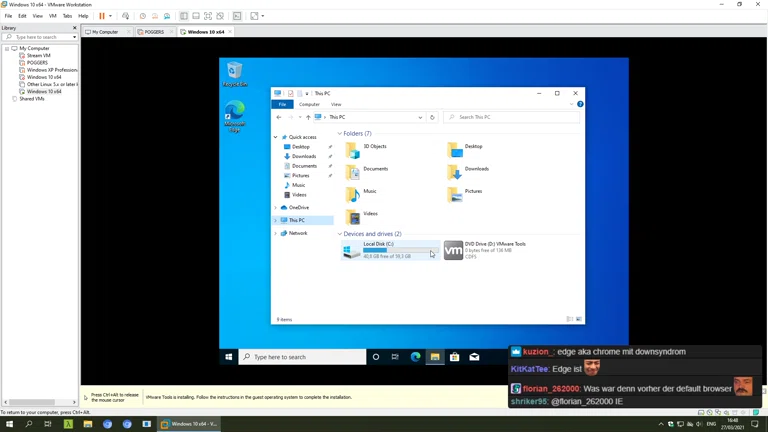Viewport: 768px width, 432px height.
Task: Click the guest Windows Start button
Action: [x=229, y=357]
